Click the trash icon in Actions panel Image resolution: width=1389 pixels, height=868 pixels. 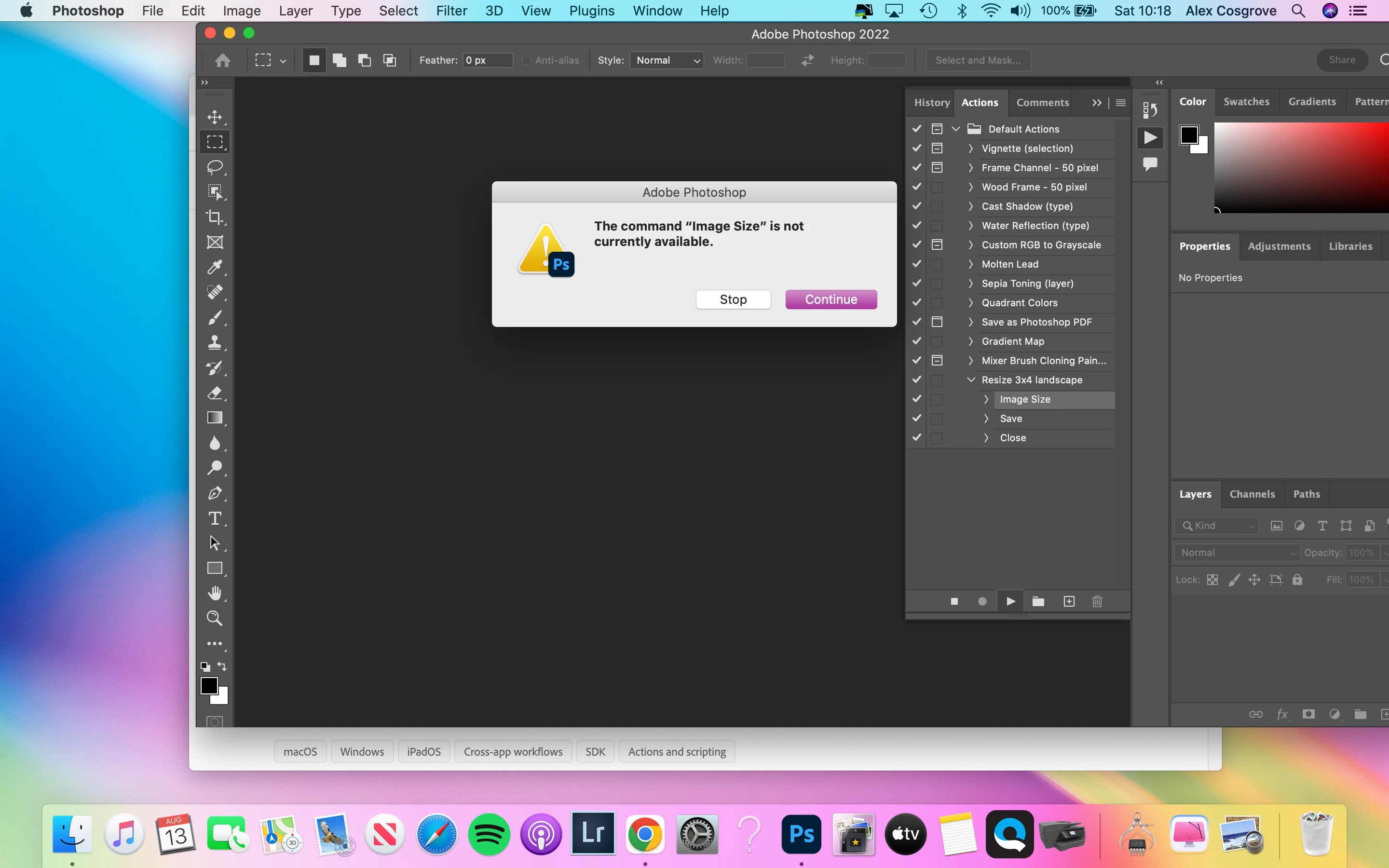pos(1097,601)
